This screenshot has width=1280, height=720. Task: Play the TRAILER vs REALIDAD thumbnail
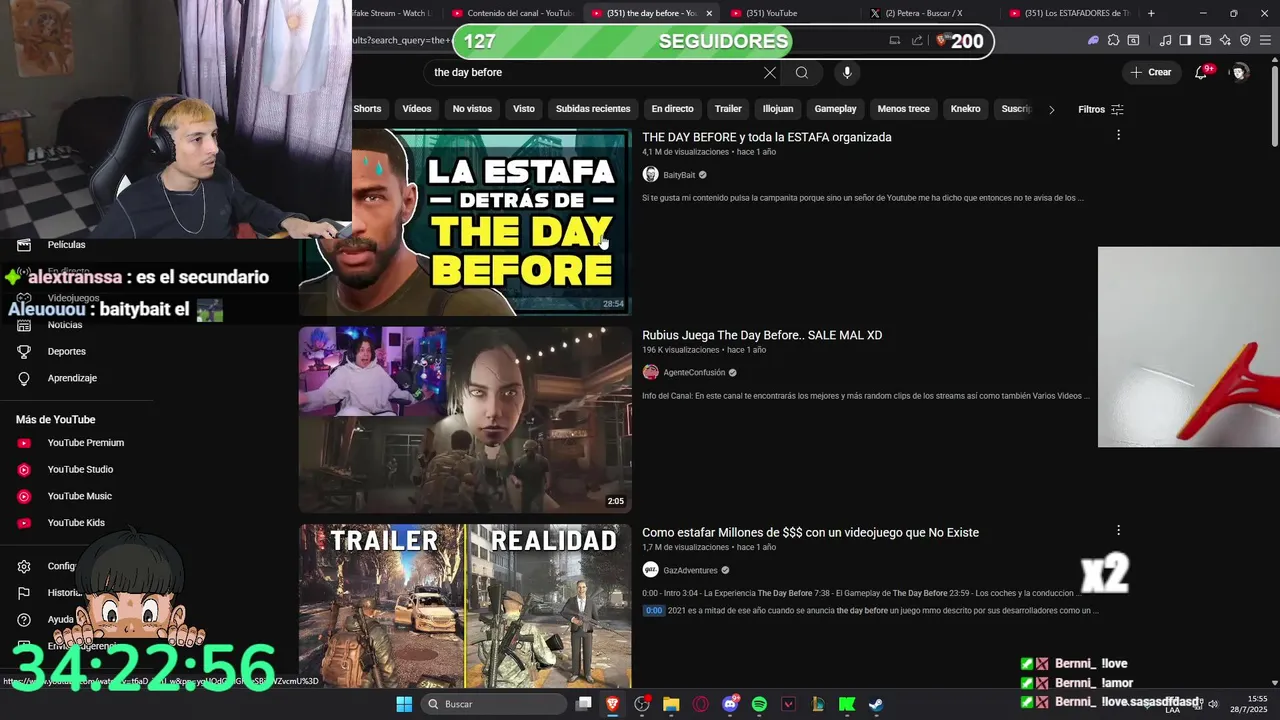point(465,606)
